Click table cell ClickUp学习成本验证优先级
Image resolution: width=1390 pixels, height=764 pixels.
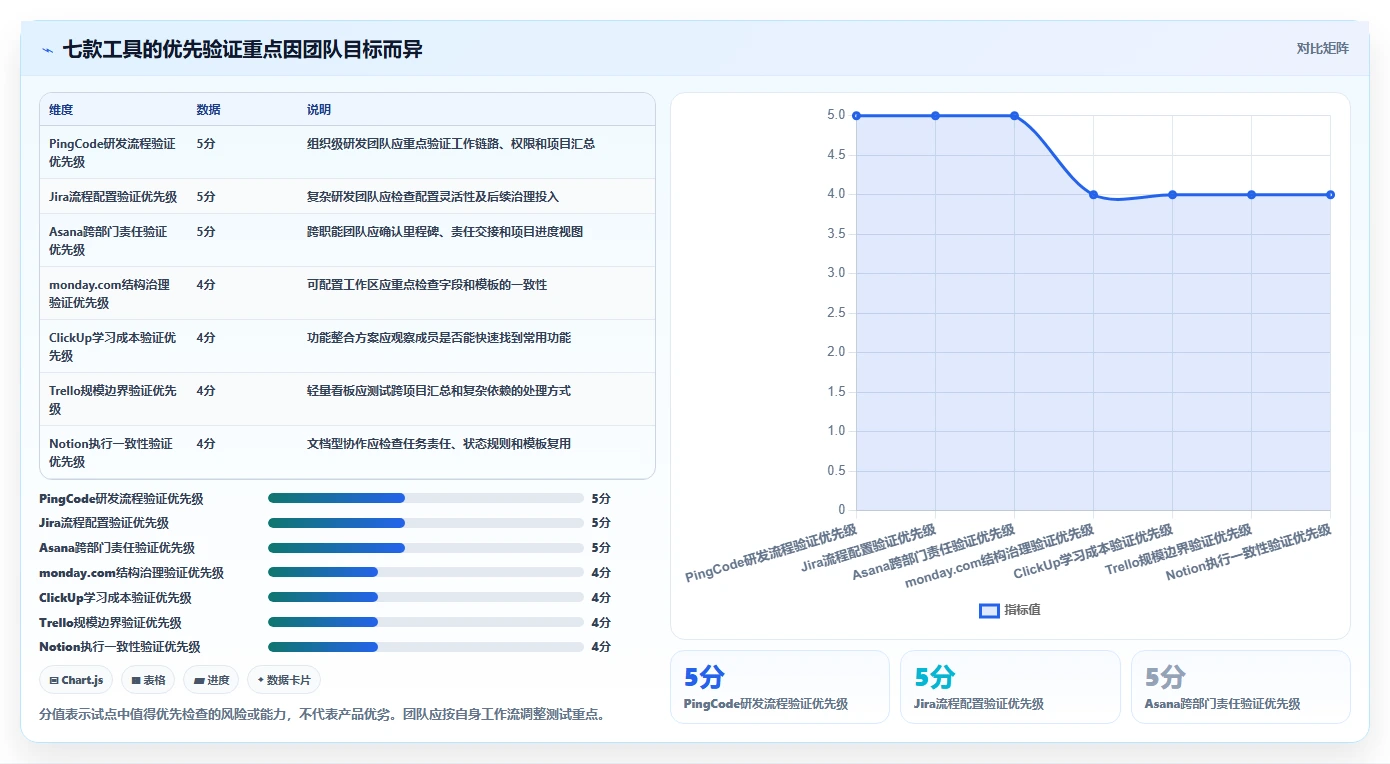[112, 347]
